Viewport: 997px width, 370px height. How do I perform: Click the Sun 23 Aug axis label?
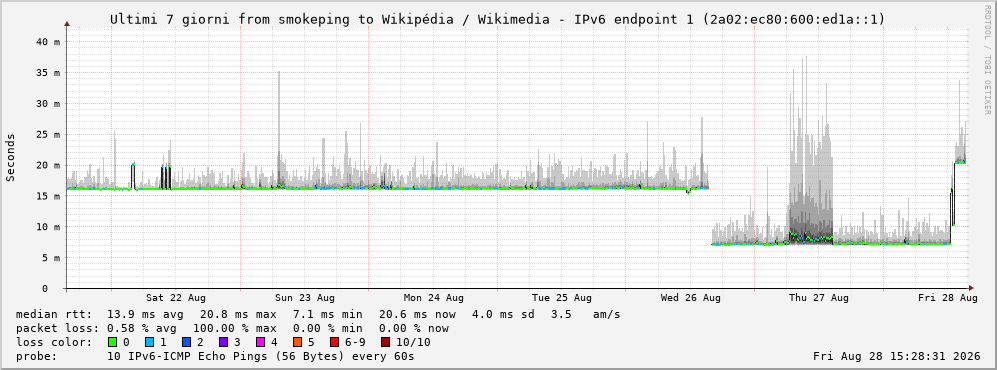click(x=305, y=298)
